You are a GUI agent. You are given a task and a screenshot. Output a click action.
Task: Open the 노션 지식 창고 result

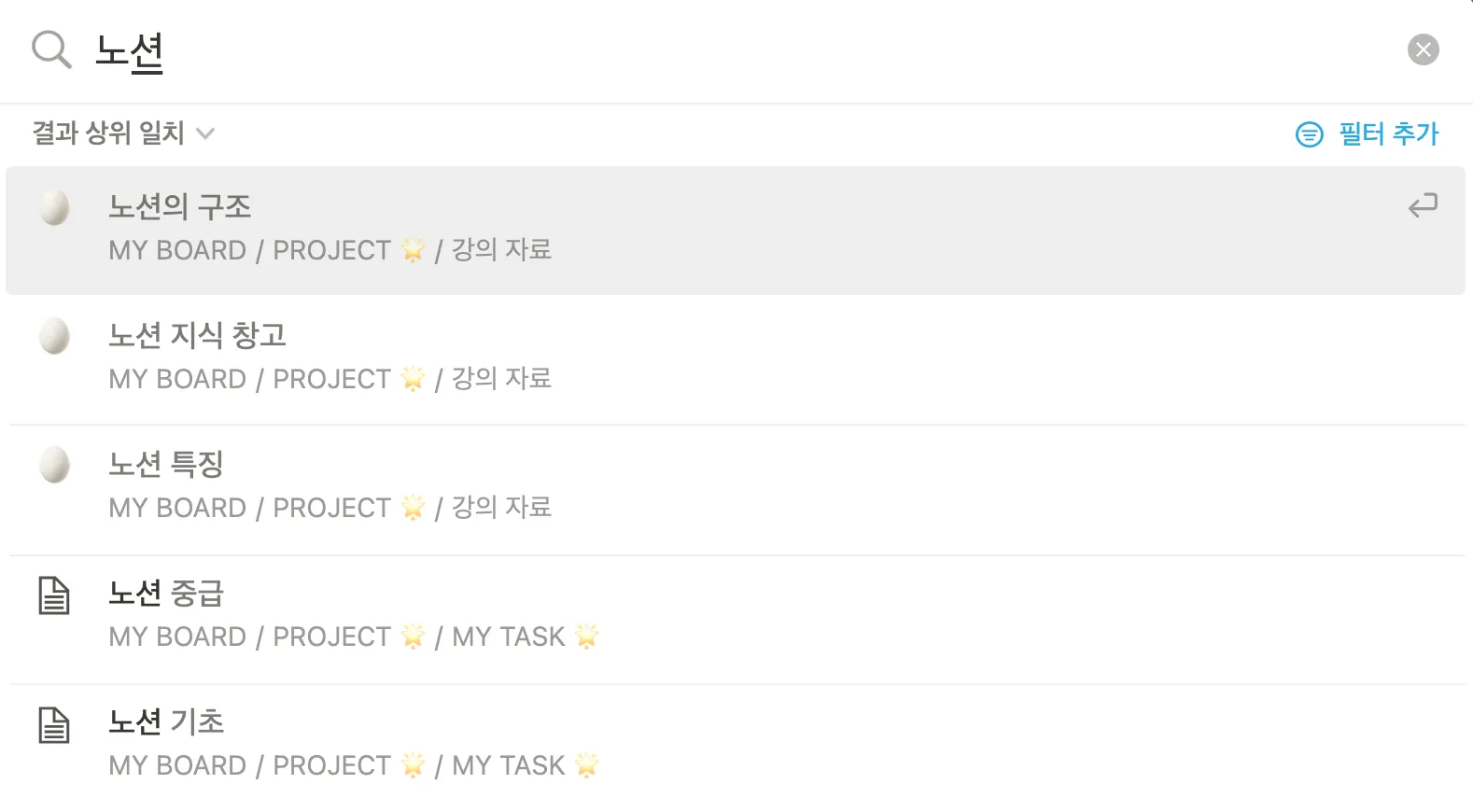click(197, 335)
